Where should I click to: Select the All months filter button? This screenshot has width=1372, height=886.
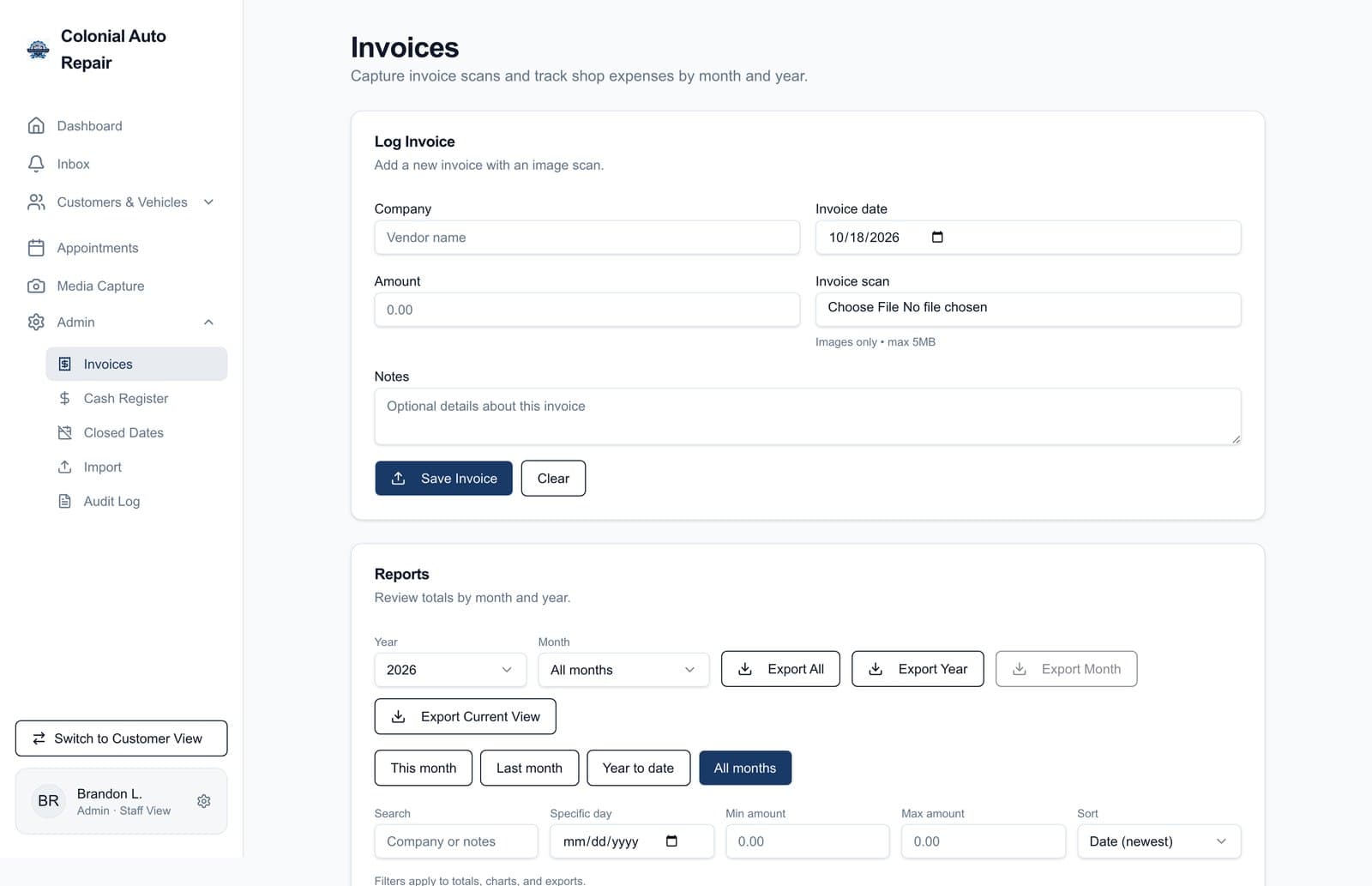click(745, 768)
